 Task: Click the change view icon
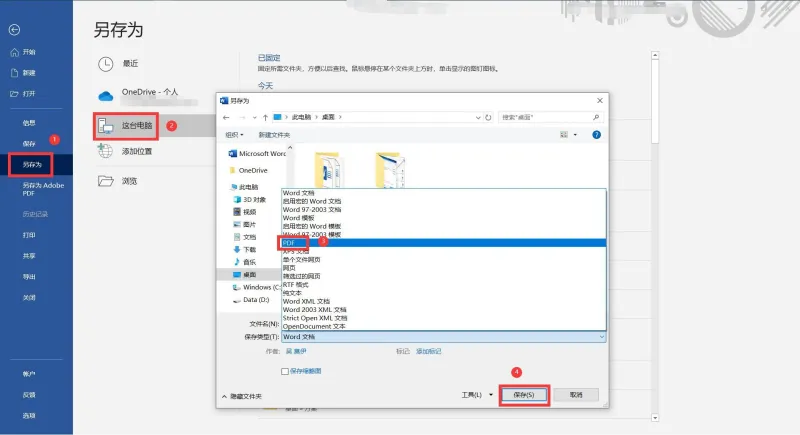564,135
